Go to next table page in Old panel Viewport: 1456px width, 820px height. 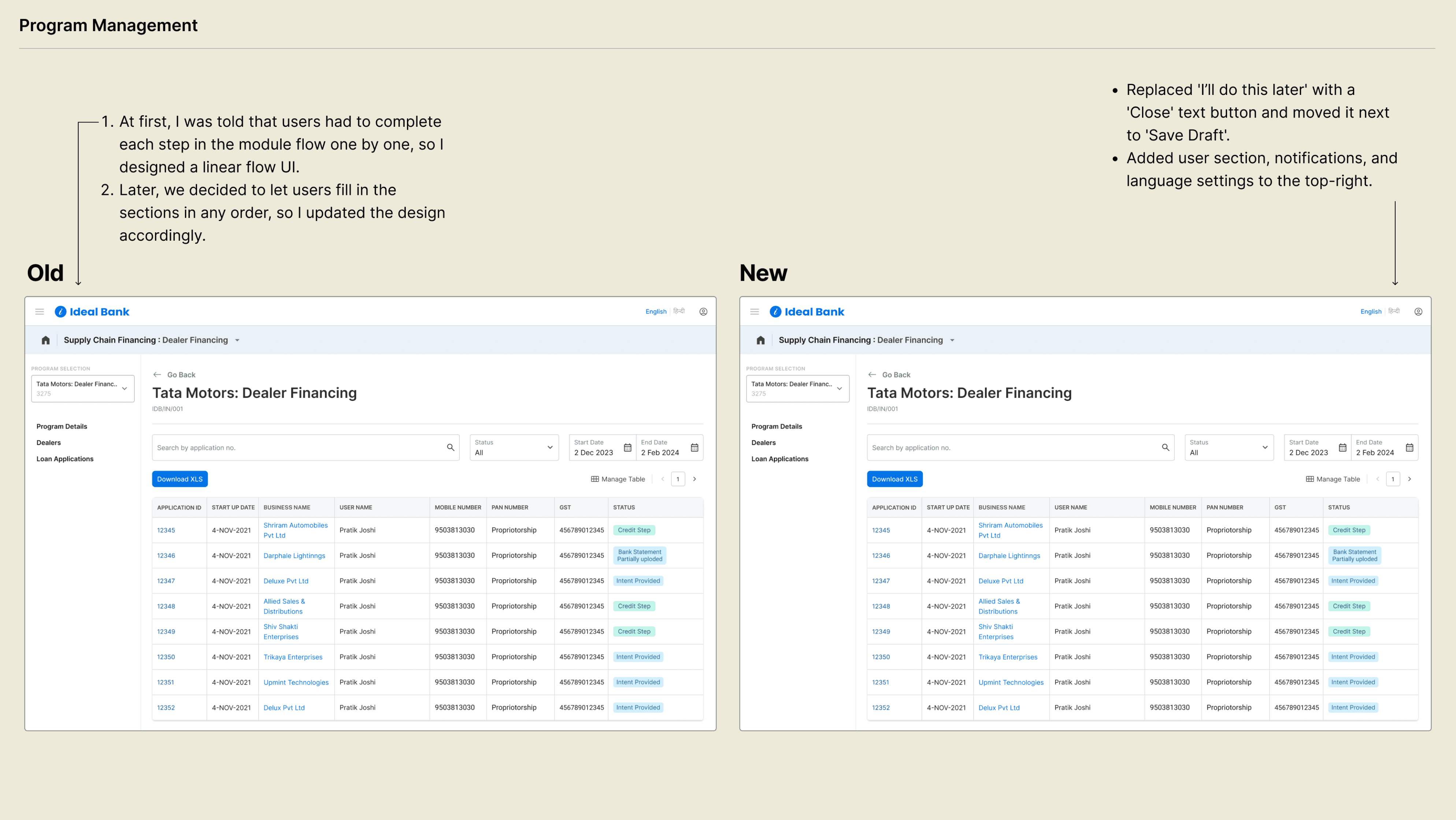[x=694, y=479]
